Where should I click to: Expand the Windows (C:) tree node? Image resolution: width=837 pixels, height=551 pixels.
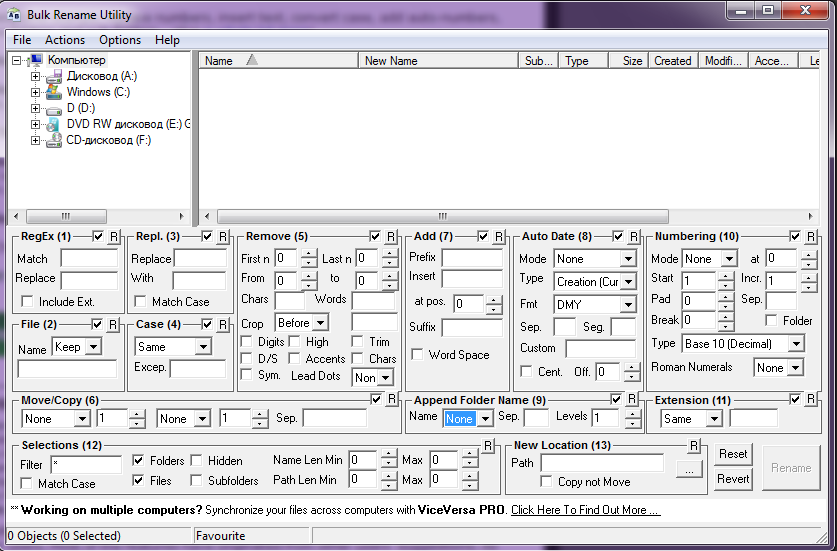coord(35,92)
